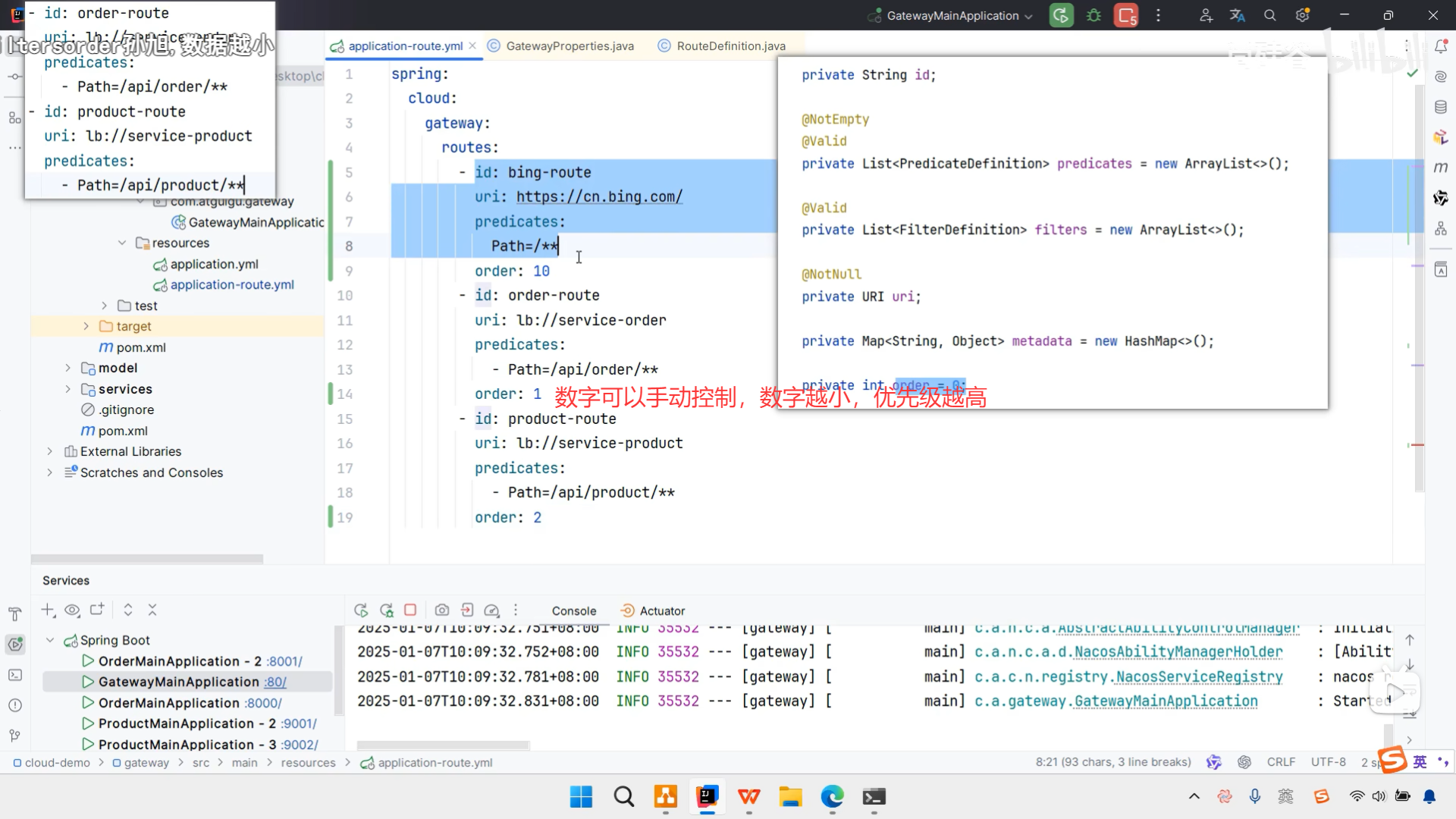The image size is (1456, 819).
Task: Click the debug bug icon in top toolbar
Action: 1094,15
